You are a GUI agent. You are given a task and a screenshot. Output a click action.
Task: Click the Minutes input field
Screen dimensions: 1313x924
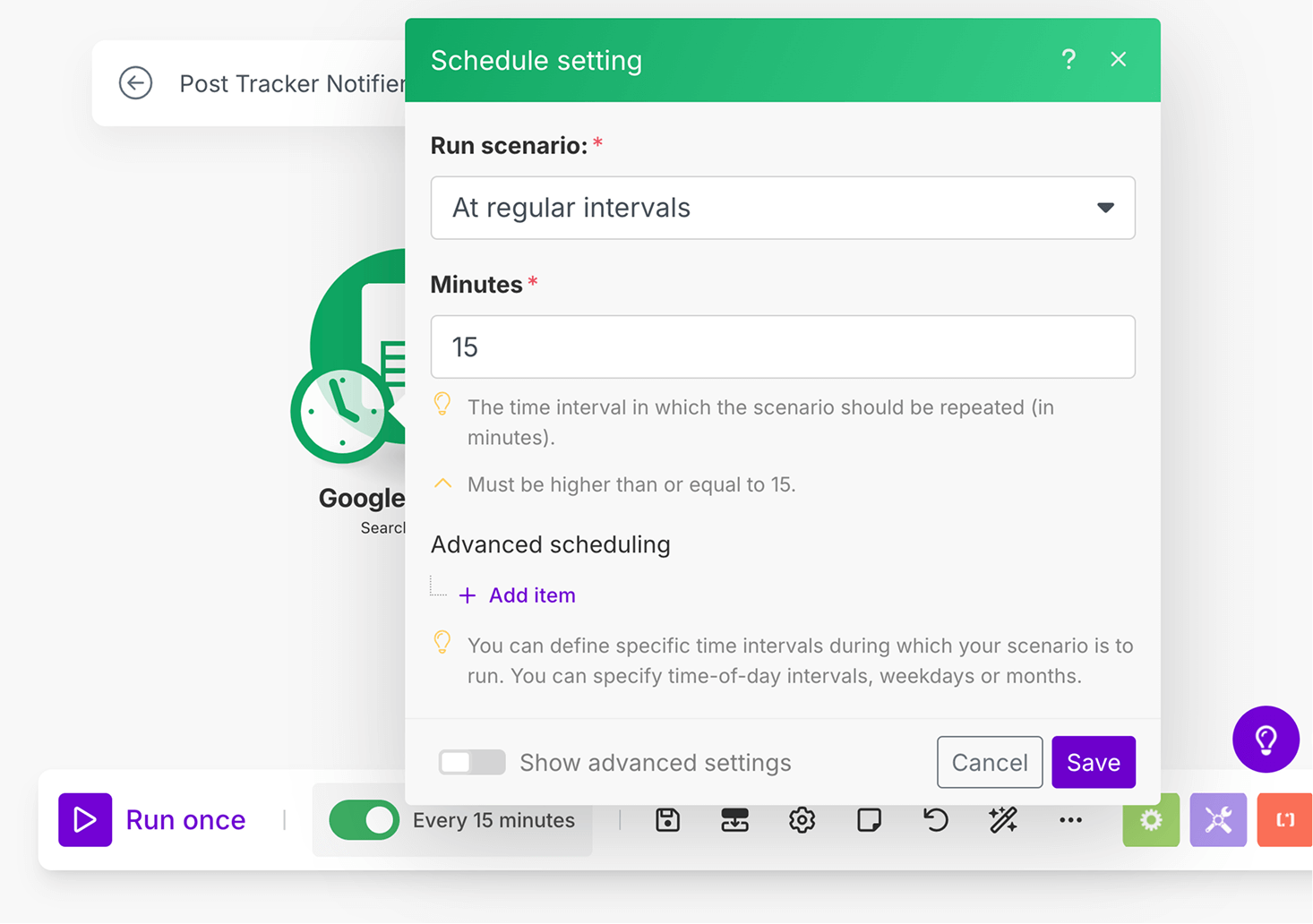click(783, 346)
